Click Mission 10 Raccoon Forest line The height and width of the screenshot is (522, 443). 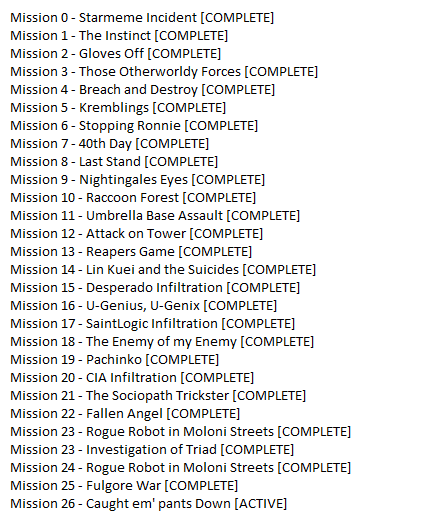click(x=133, y=198)
